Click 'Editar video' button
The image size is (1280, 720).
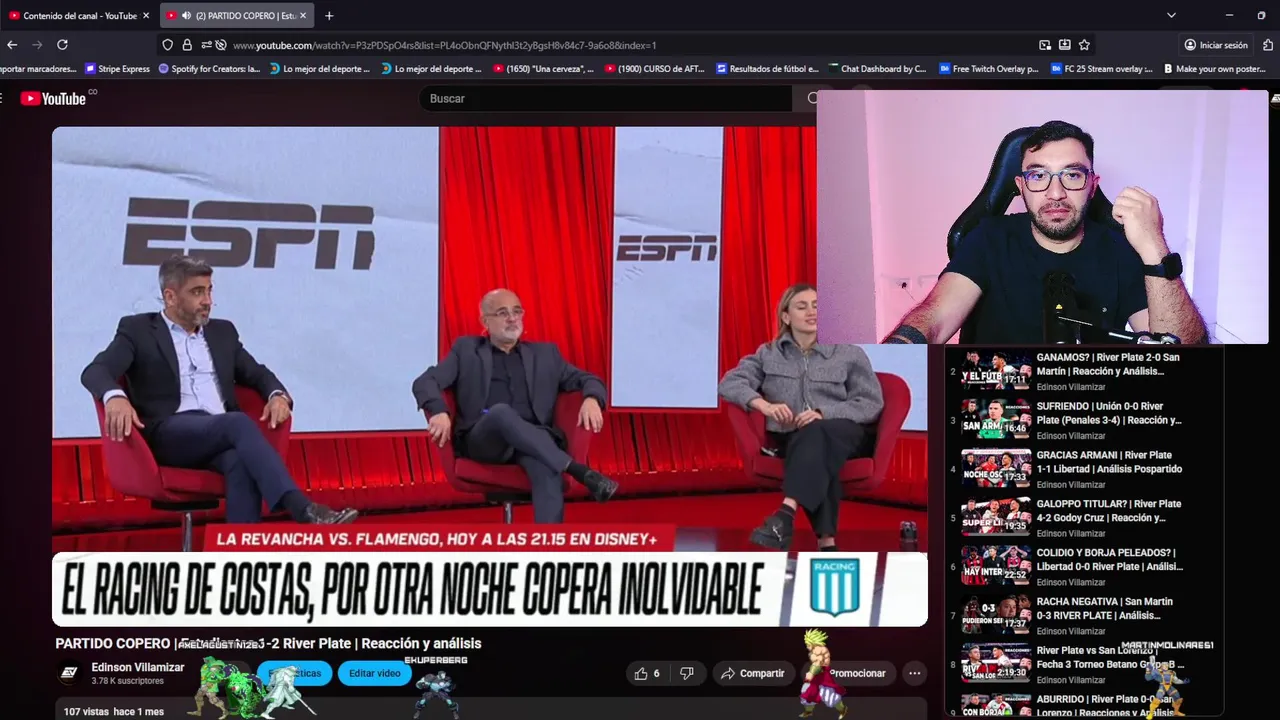point(375,673)
